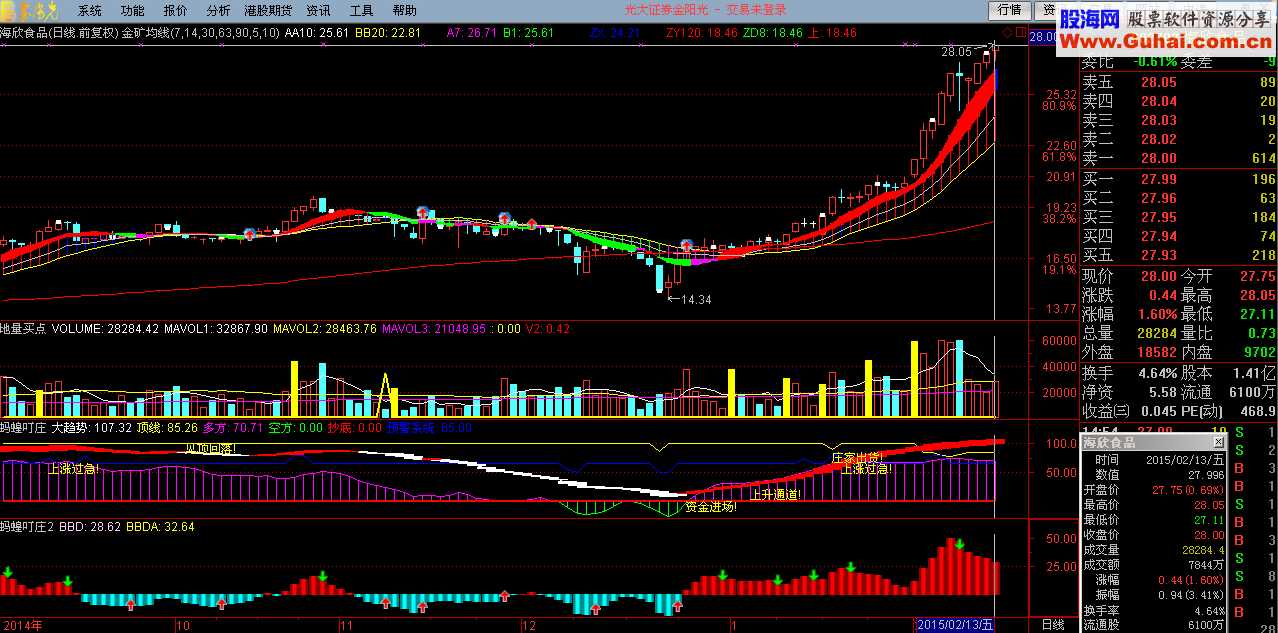
Task: Click the 地量买点 volume indicator label
Action: 24,328
